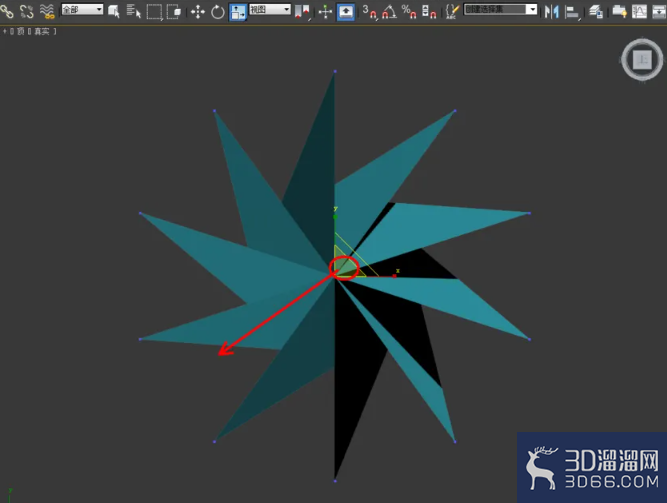Image resolution: width=667 pixels, height=503 pixels.
Task: Select the Link tool (chain icon)
Action: (x=7, y=11)
